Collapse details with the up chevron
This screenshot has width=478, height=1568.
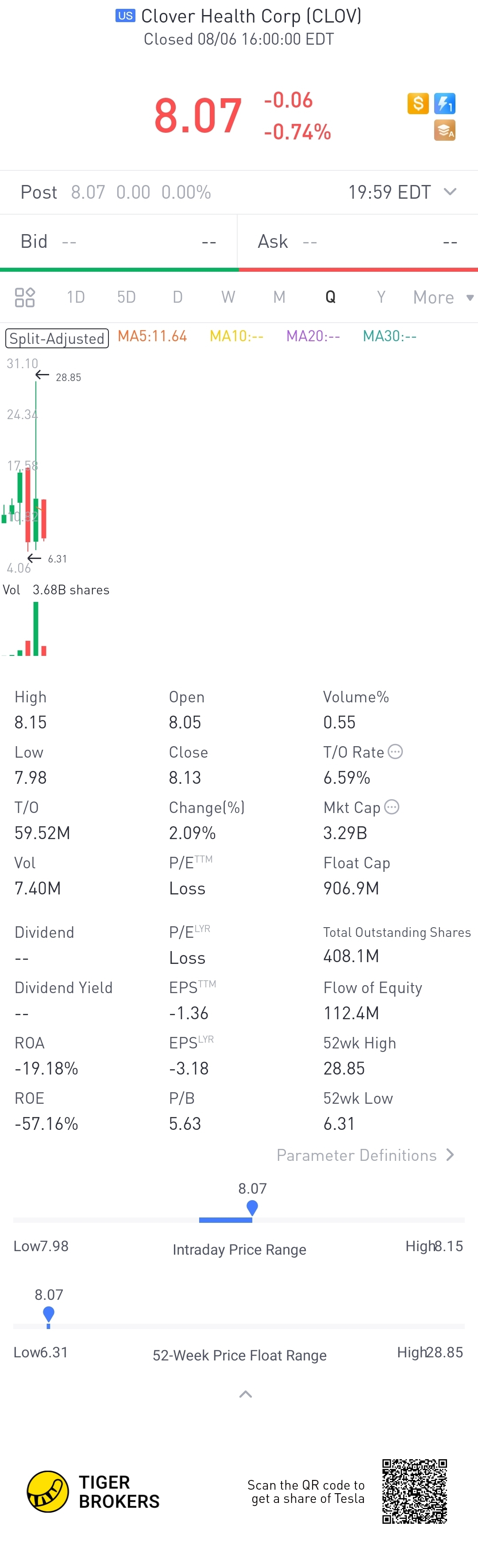(x=245, y=1394)
